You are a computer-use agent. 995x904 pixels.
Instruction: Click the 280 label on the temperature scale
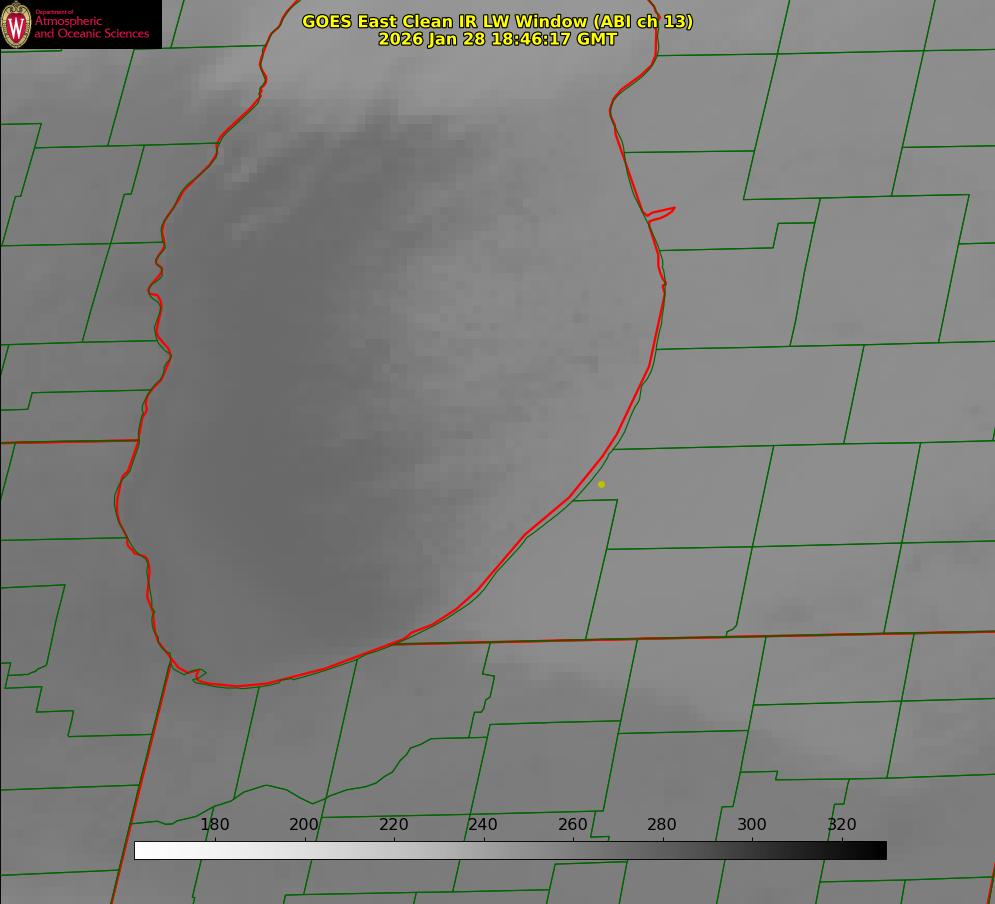[662, 824]
